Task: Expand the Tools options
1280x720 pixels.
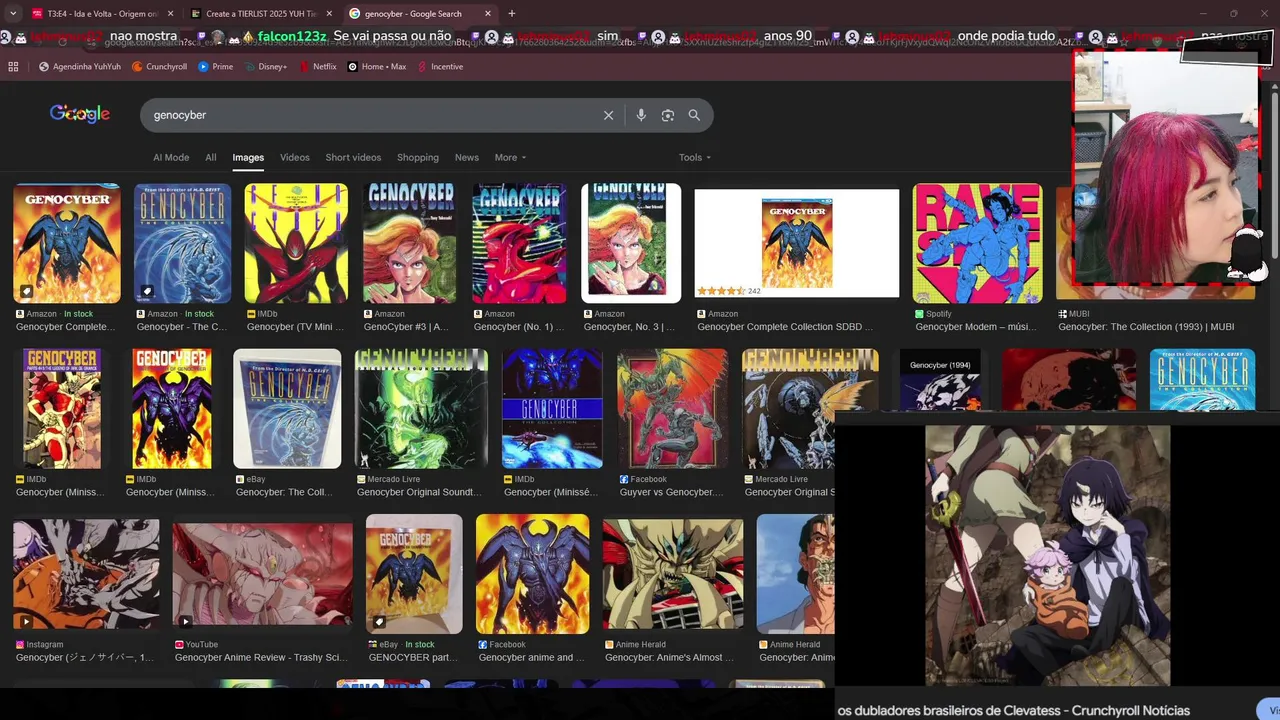Action: click(695, 157)
